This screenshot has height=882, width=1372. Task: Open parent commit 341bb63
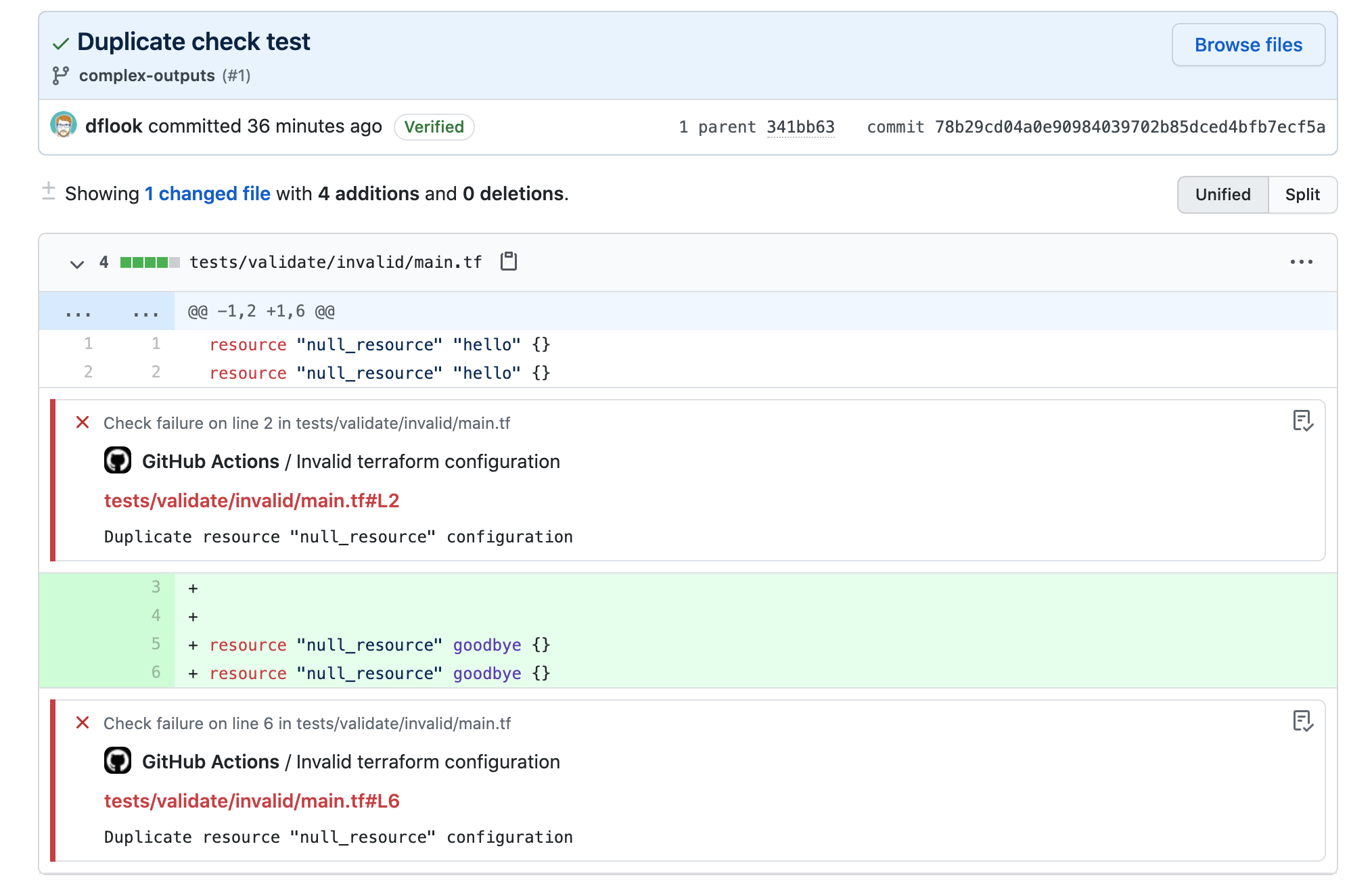800,127
